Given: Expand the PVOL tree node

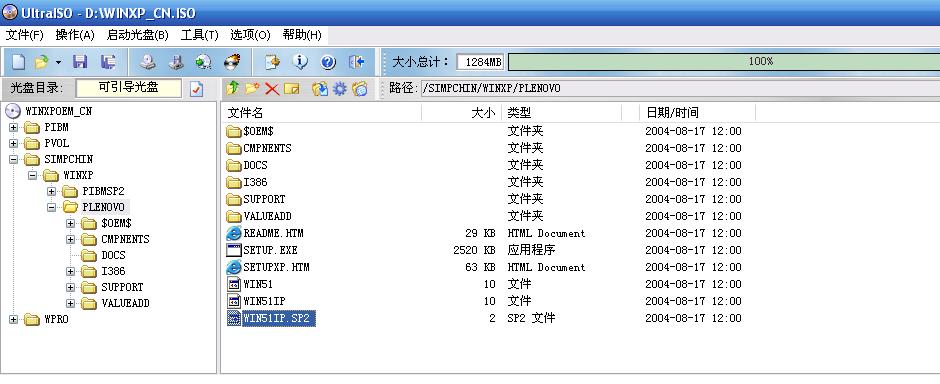Looking at the screenshot, I should 13,144.
